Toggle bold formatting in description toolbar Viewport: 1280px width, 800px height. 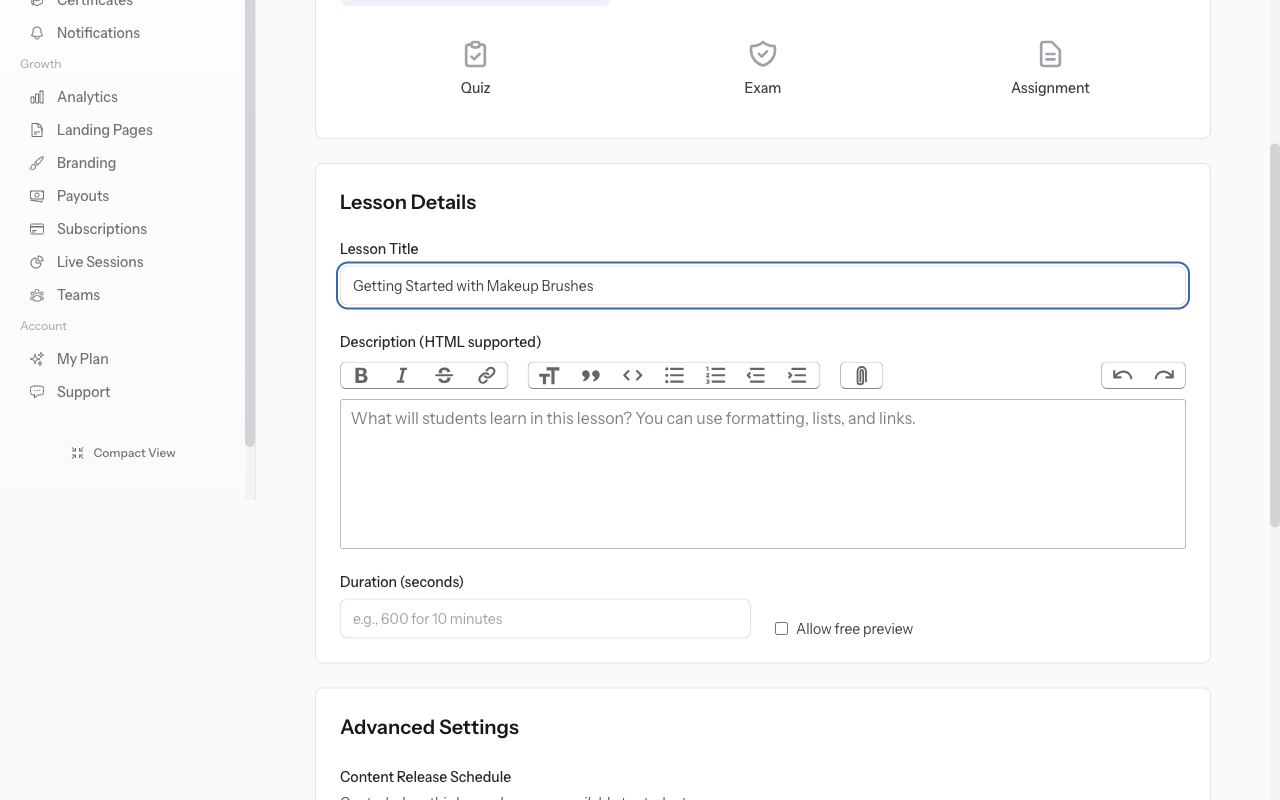click(361, 375)
